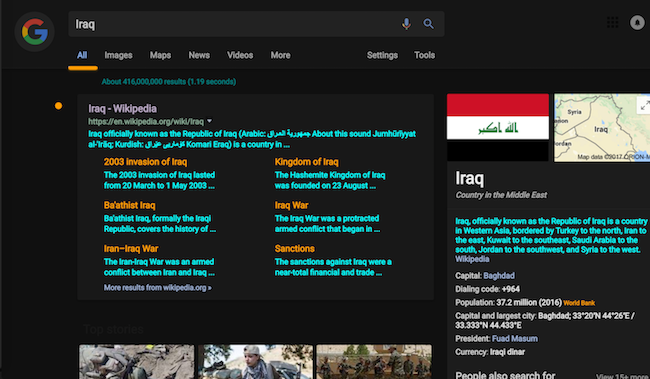Open the Iraq - Wikipedia result
The height and width of the screenshot is (379, 650).
point(122,109)
